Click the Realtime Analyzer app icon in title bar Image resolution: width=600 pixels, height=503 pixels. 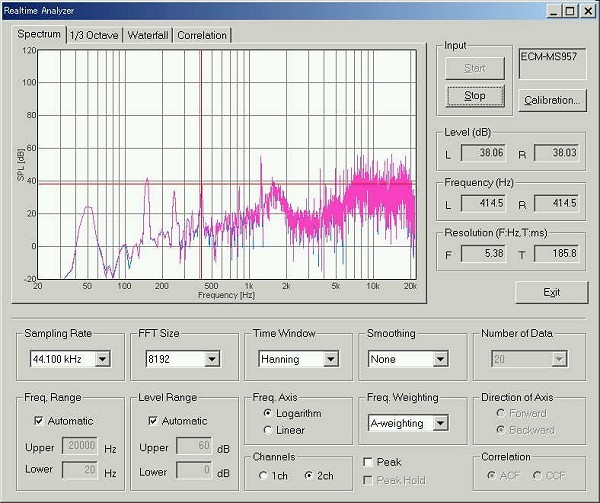(x=8, y=9)
